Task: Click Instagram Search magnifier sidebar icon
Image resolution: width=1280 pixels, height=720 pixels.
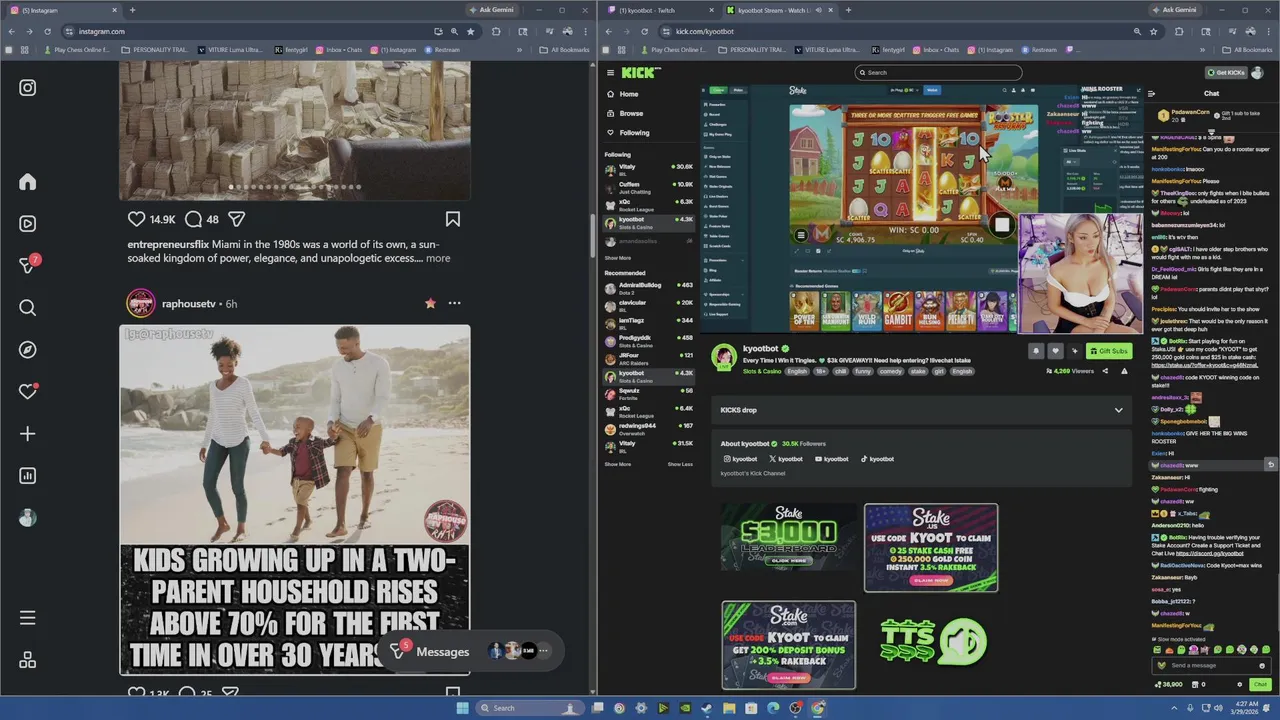Action: [28, 308]
